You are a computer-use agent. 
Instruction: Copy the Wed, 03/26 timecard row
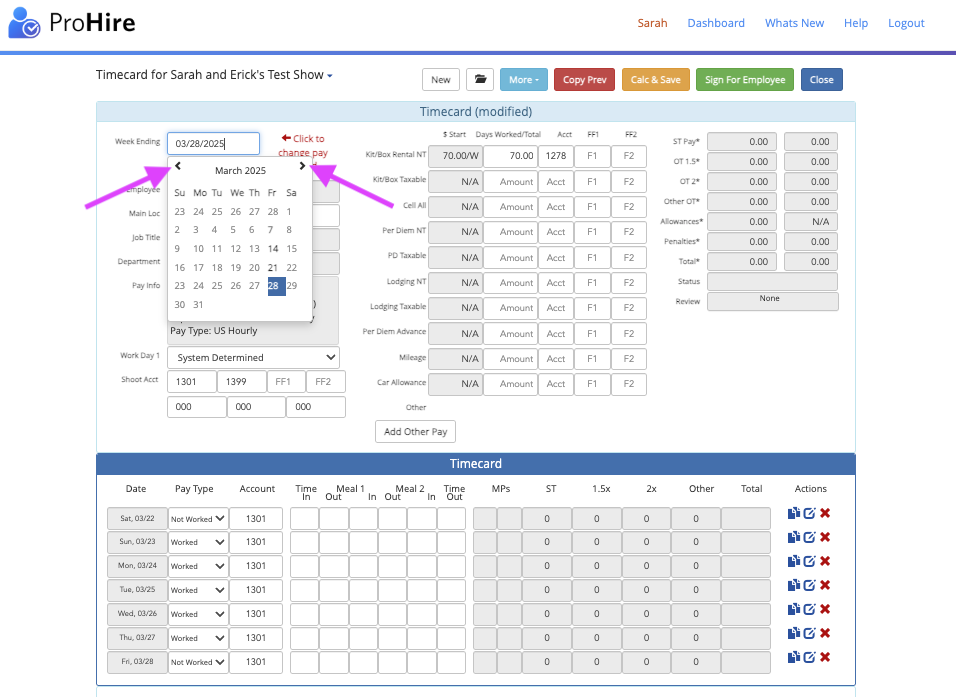pos(794,609)
